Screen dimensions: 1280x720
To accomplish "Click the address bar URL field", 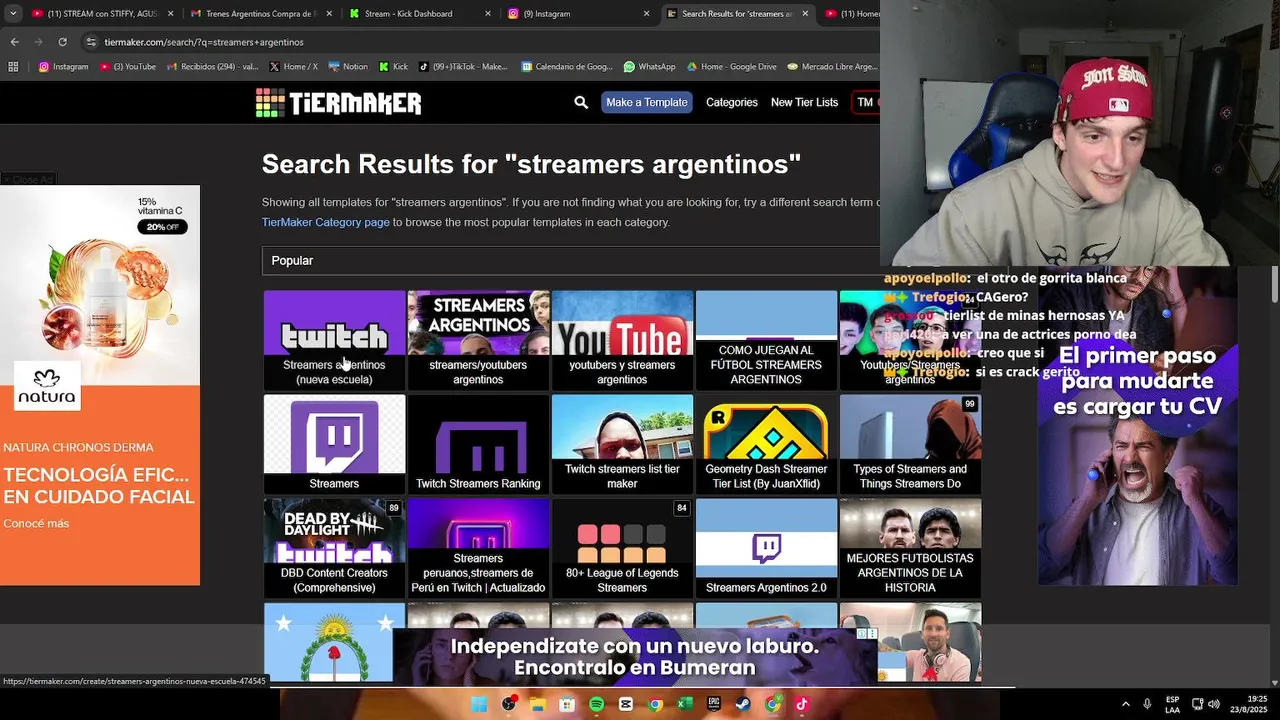I will point(480,42).
